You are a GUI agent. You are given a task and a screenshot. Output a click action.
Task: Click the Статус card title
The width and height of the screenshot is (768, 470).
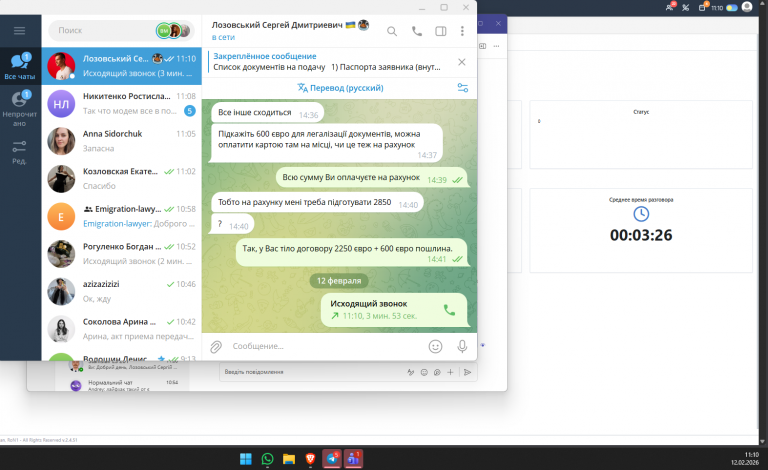point(641,112)
